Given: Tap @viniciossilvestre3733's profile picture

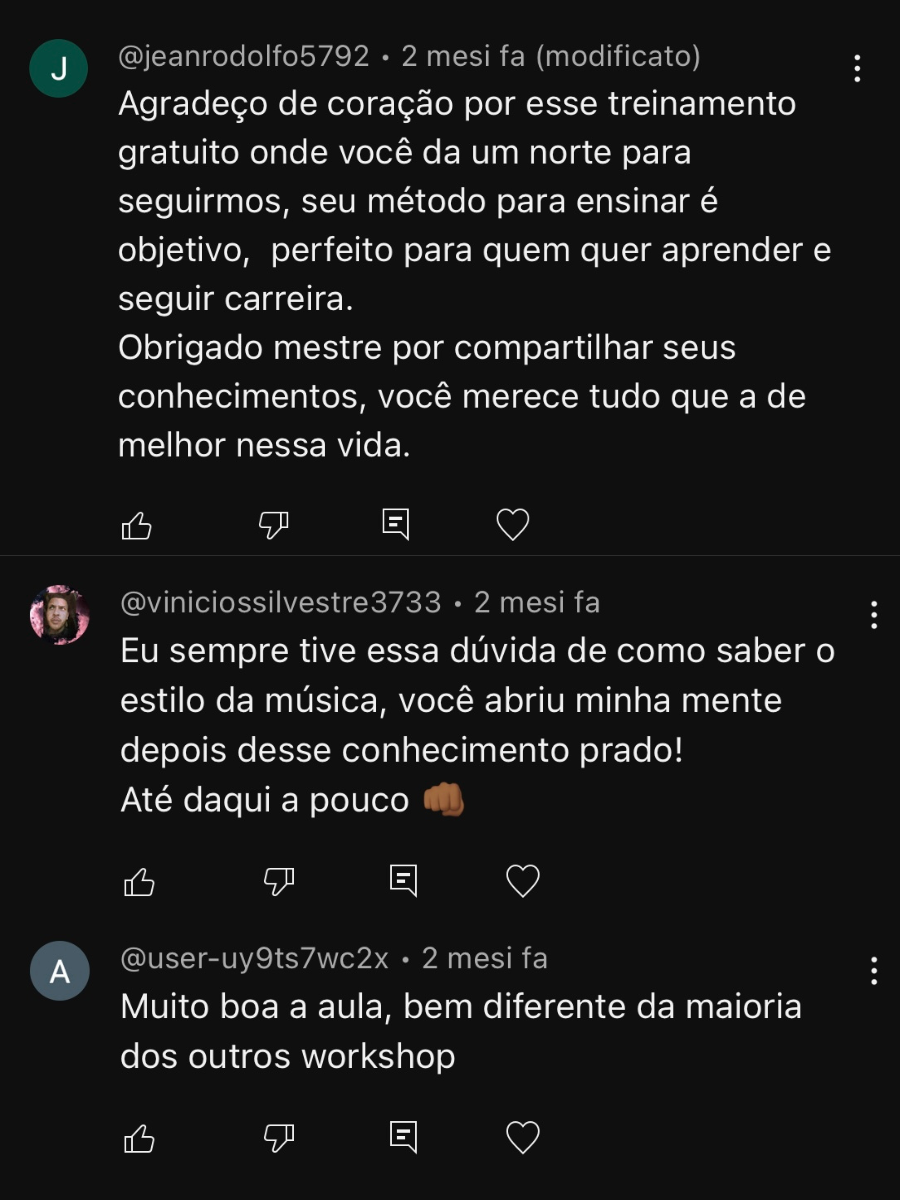Looking at the screenshot, I should pos(60,615).
